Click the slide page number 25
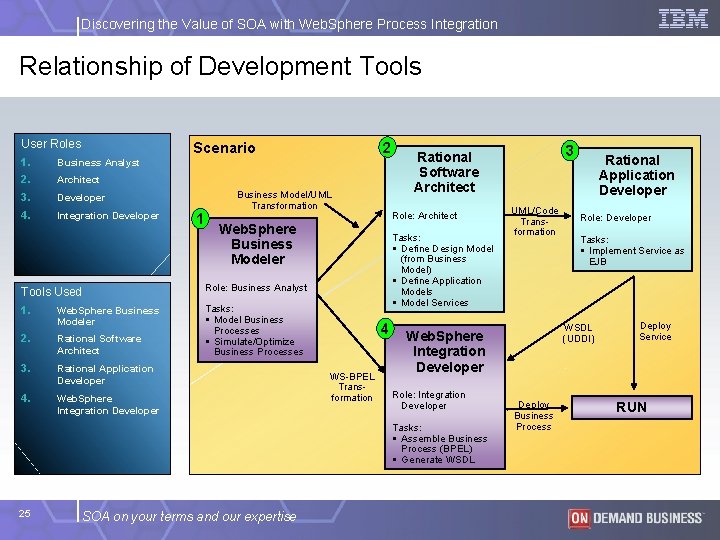Image resolution: width=720 pixels, height=540 pixels. tap(25, 513)
